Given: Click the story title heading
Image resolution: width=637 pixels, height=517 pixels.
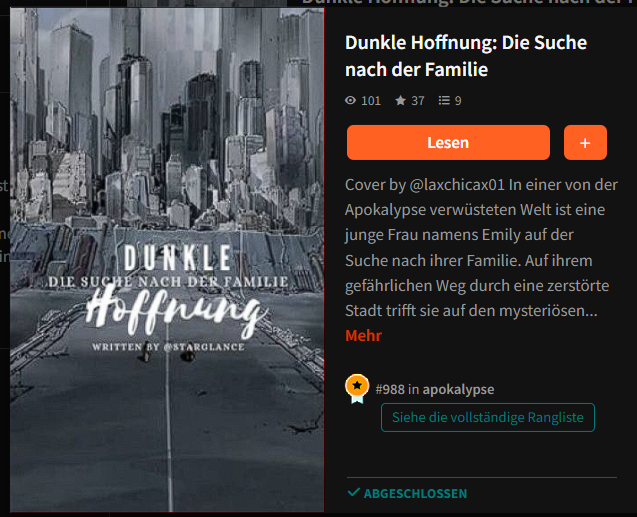Looking at the screenshot, I should (x=466, y=56).
